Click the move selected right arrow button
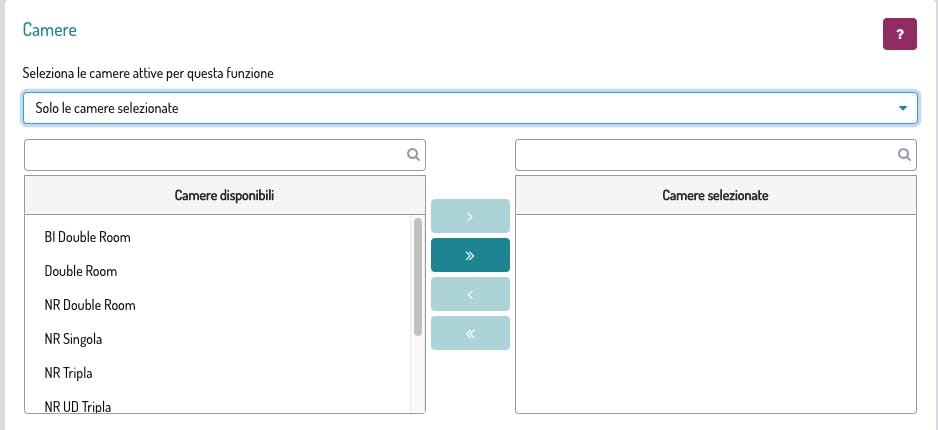The image size is (938, 430). click(x=470, y=217)
